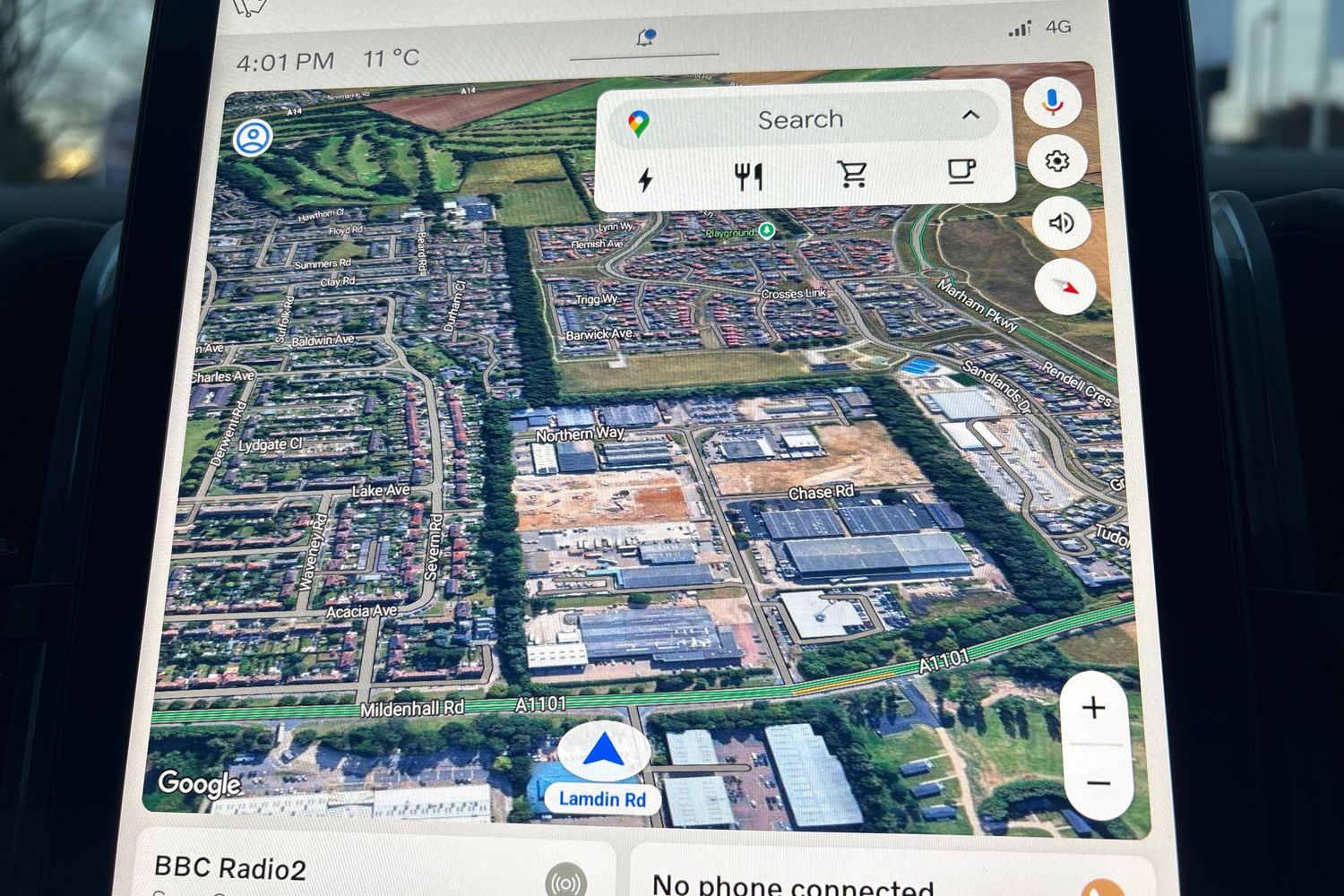Tap the blue current location arrow
This screenshot has width=1344, height=896.
[604, 750]
